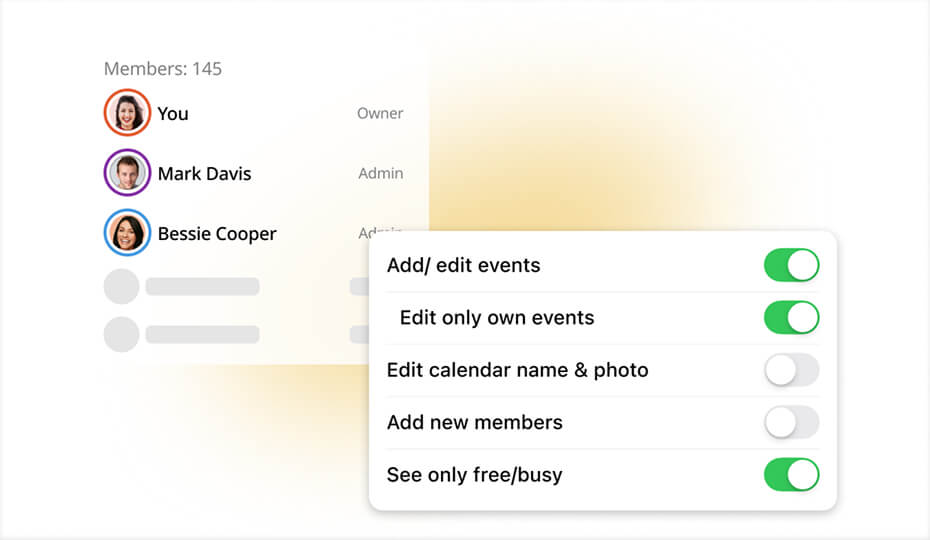Click the first gray placeholder name bar
Image resolution: width=930 pixels, height=540 pixels.
coord(202,287)
